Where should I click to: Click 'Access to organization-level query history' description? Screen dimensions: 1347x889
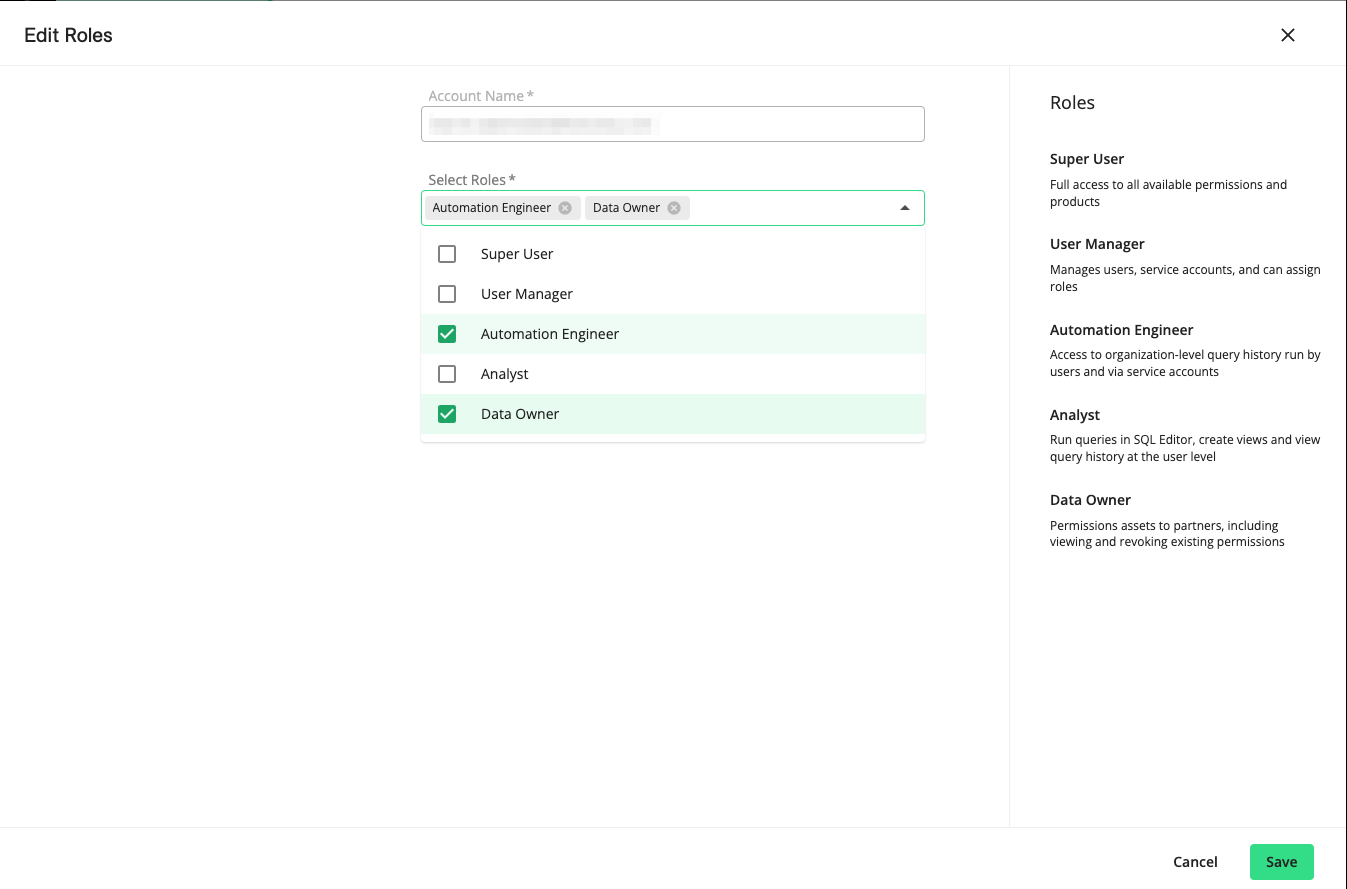click(1185, 363)
